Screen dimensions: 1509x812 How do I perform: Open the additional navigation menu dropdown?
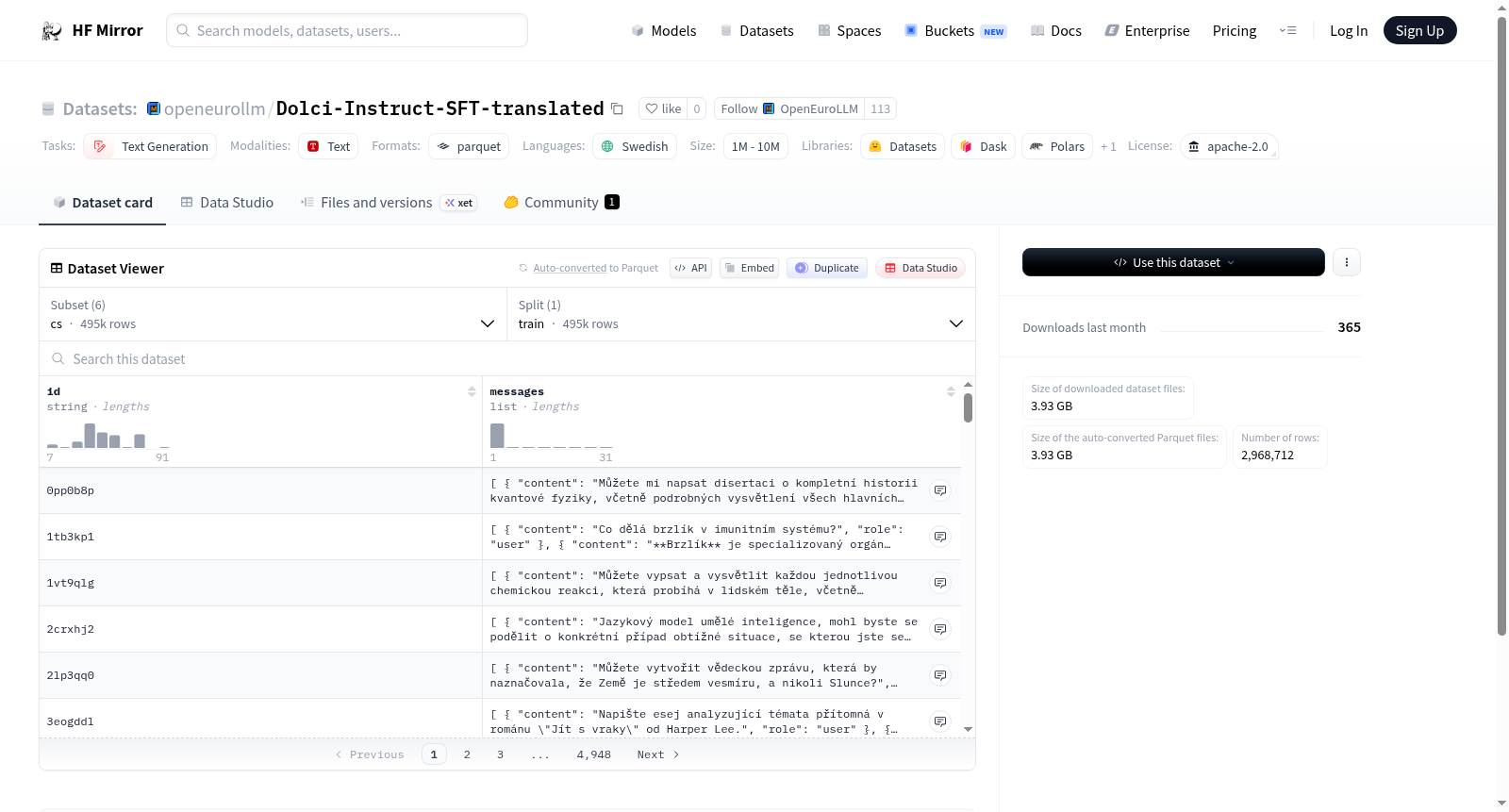point(1287,30)
